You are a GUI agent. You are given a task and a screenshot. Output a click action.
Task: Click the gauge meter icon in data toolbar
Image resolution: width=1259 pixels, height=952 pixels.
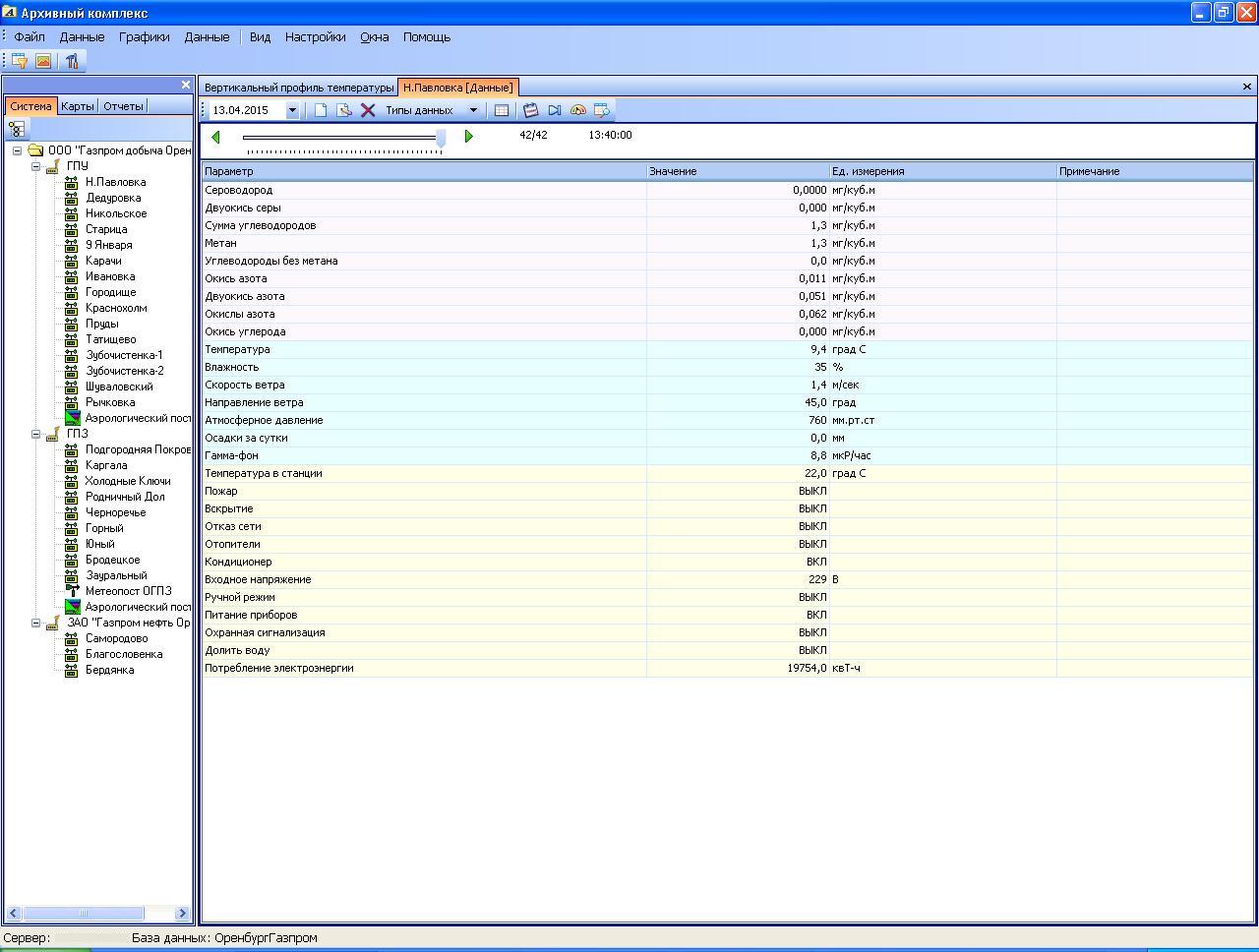578,110
